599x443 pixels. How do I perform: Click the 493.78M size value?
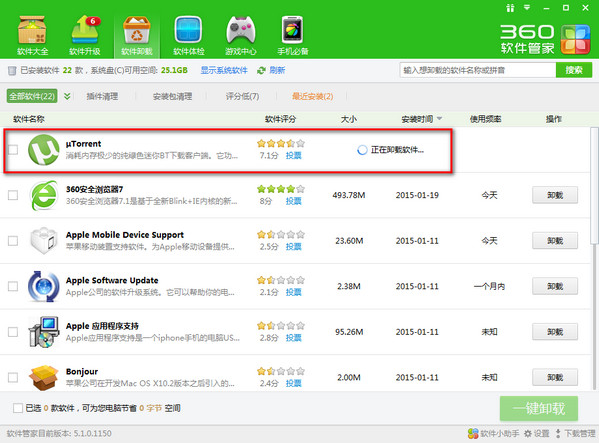click(x=349, y=195)
